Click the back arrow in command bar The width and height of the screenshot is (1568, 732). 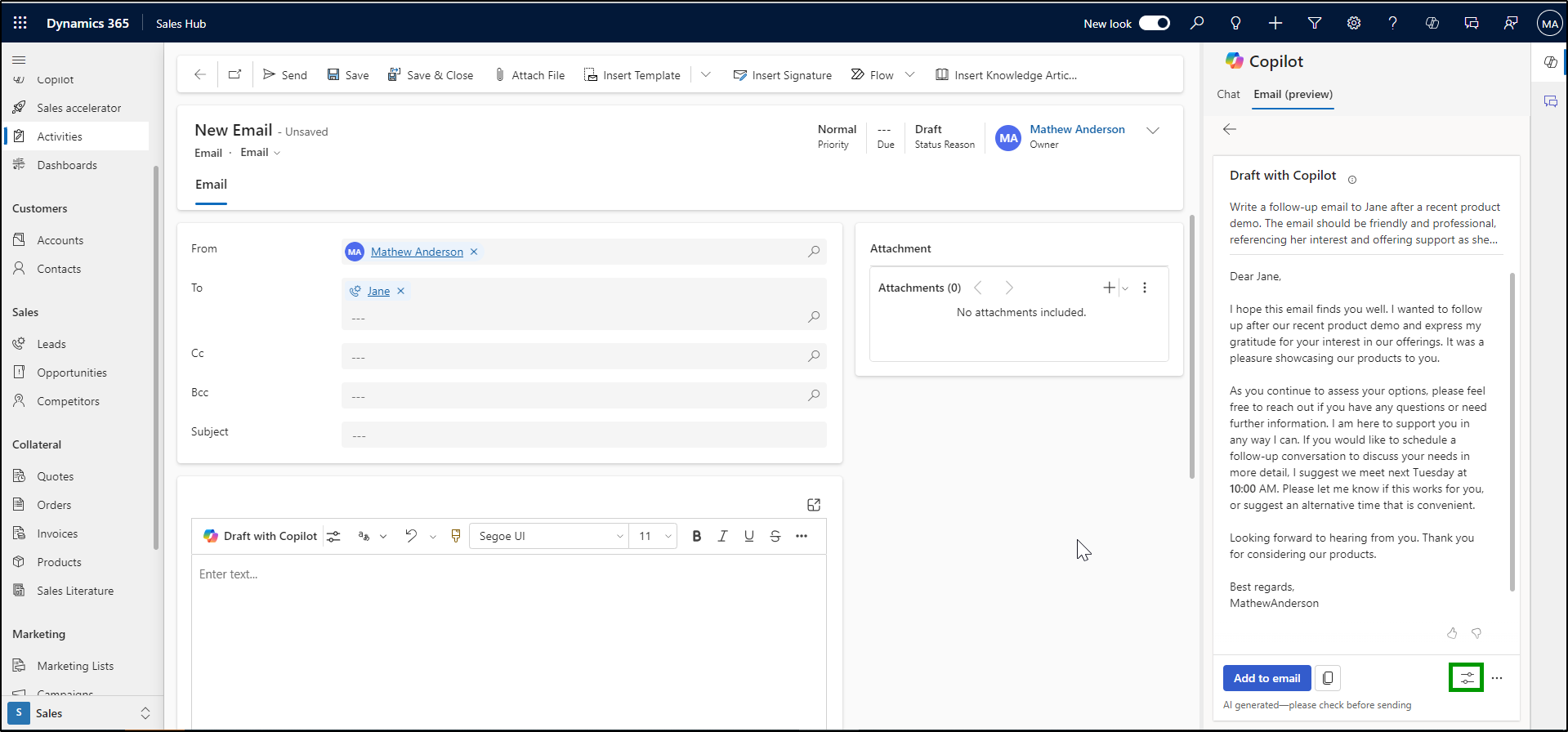click(x=200, y=74)
